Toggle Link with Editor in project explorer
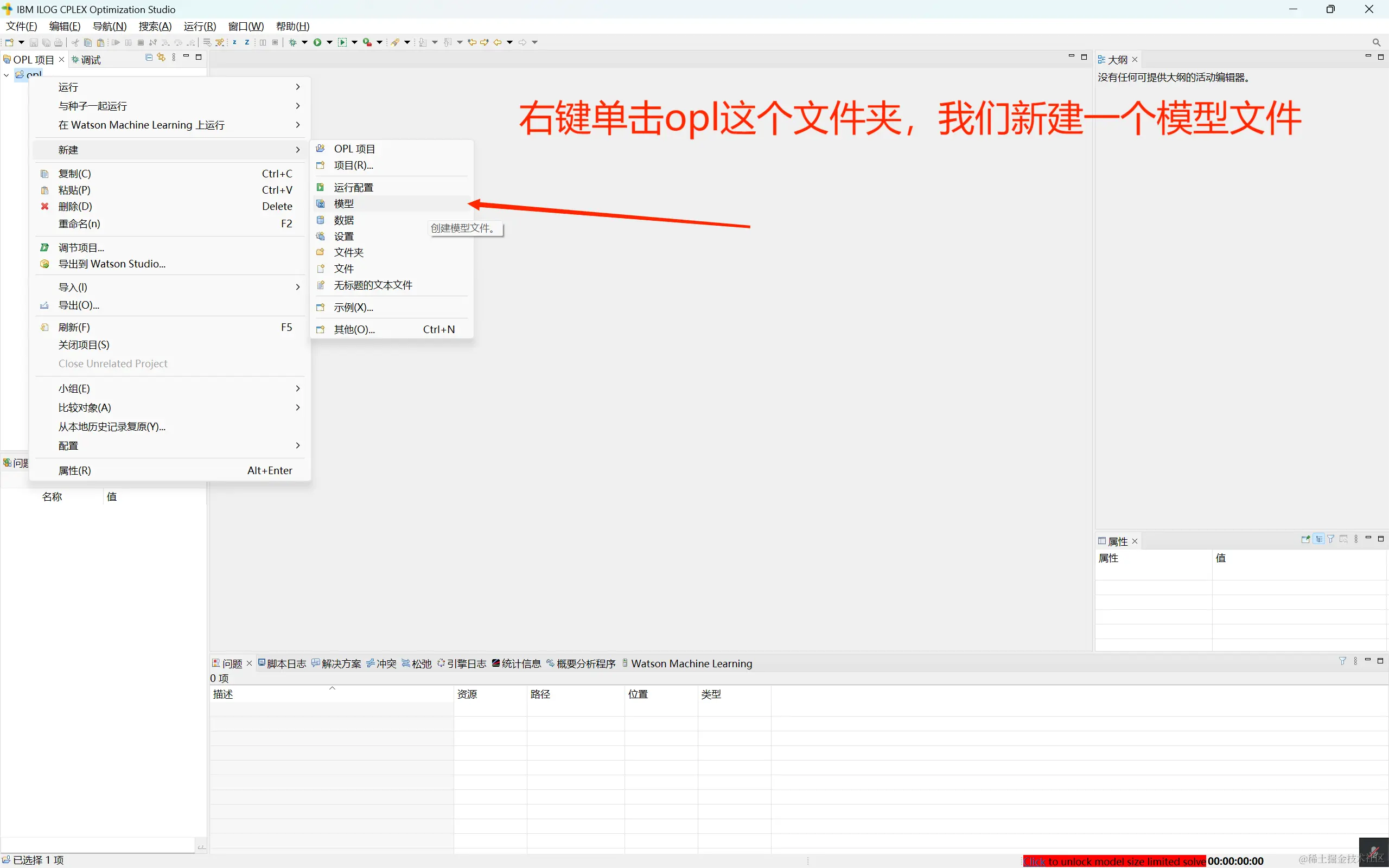The image size is (1389, 868). tap(161, 58)
